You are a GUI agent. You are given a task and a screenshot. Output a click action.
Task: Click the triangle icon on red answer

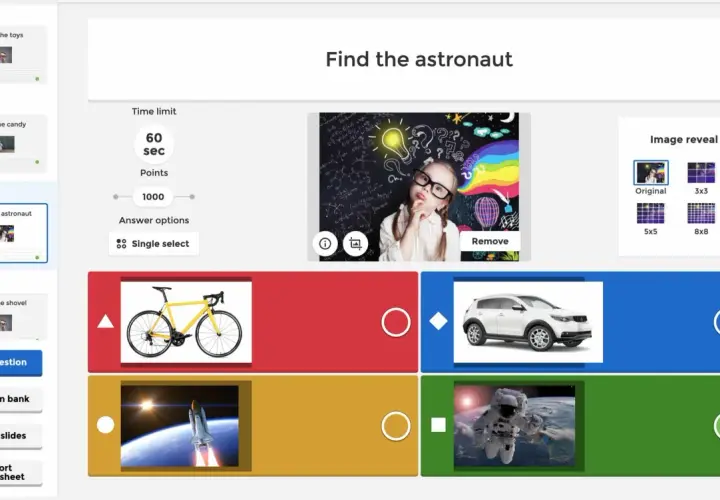point(105,321)
